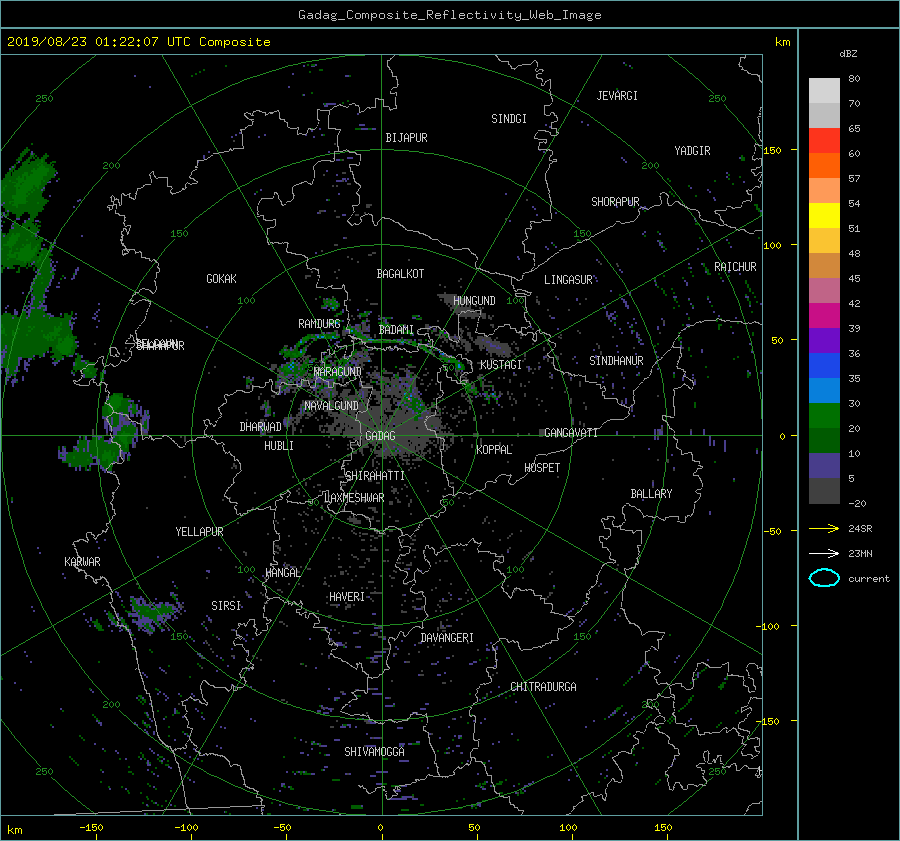Select the BALLARY city label

(x=651, y=494)
